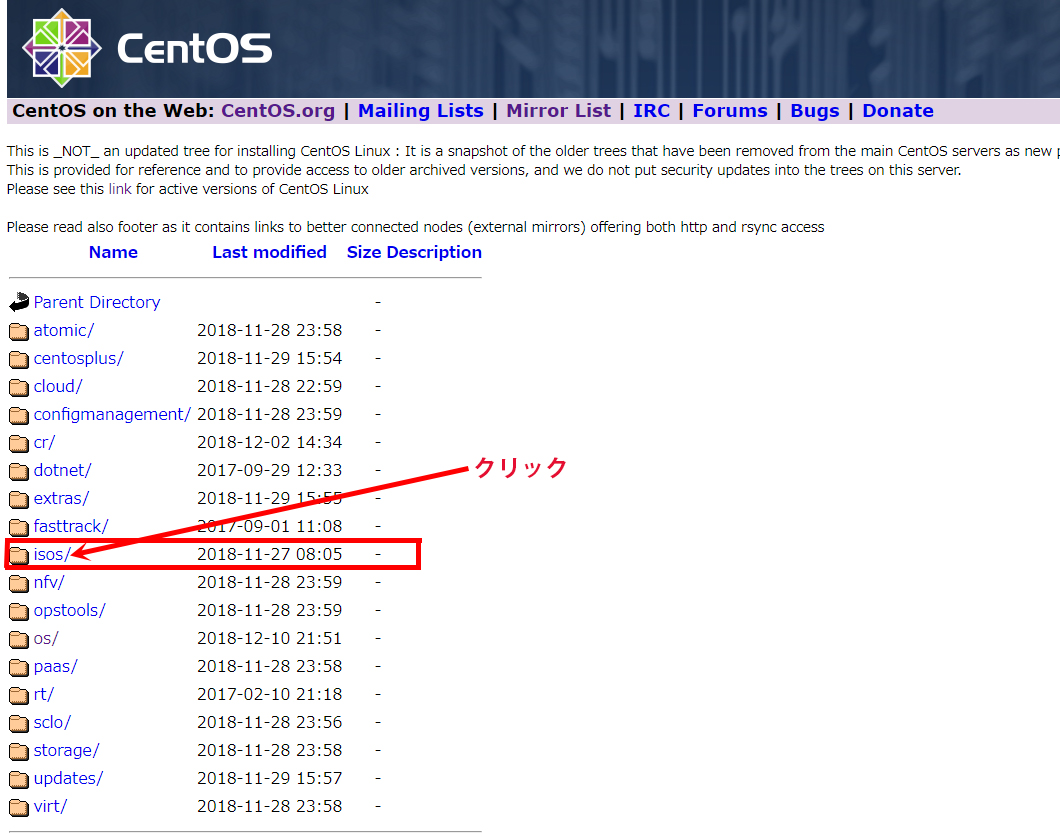Open the virt/ directory
The image size is (1060, 838).
pyautogui.click(x=50, y=807)
